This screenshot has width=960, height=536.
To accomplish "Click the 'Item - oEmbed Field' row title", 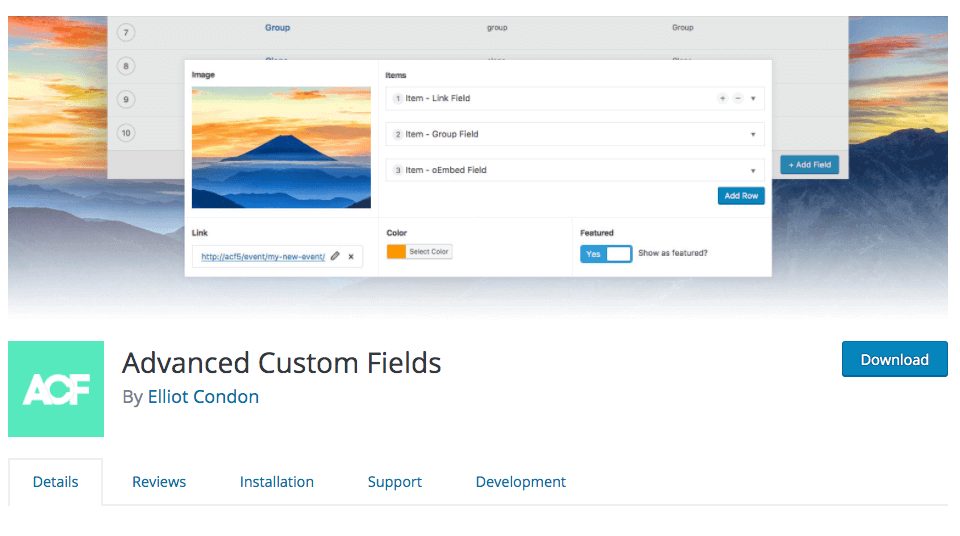I will coord(446,170).
